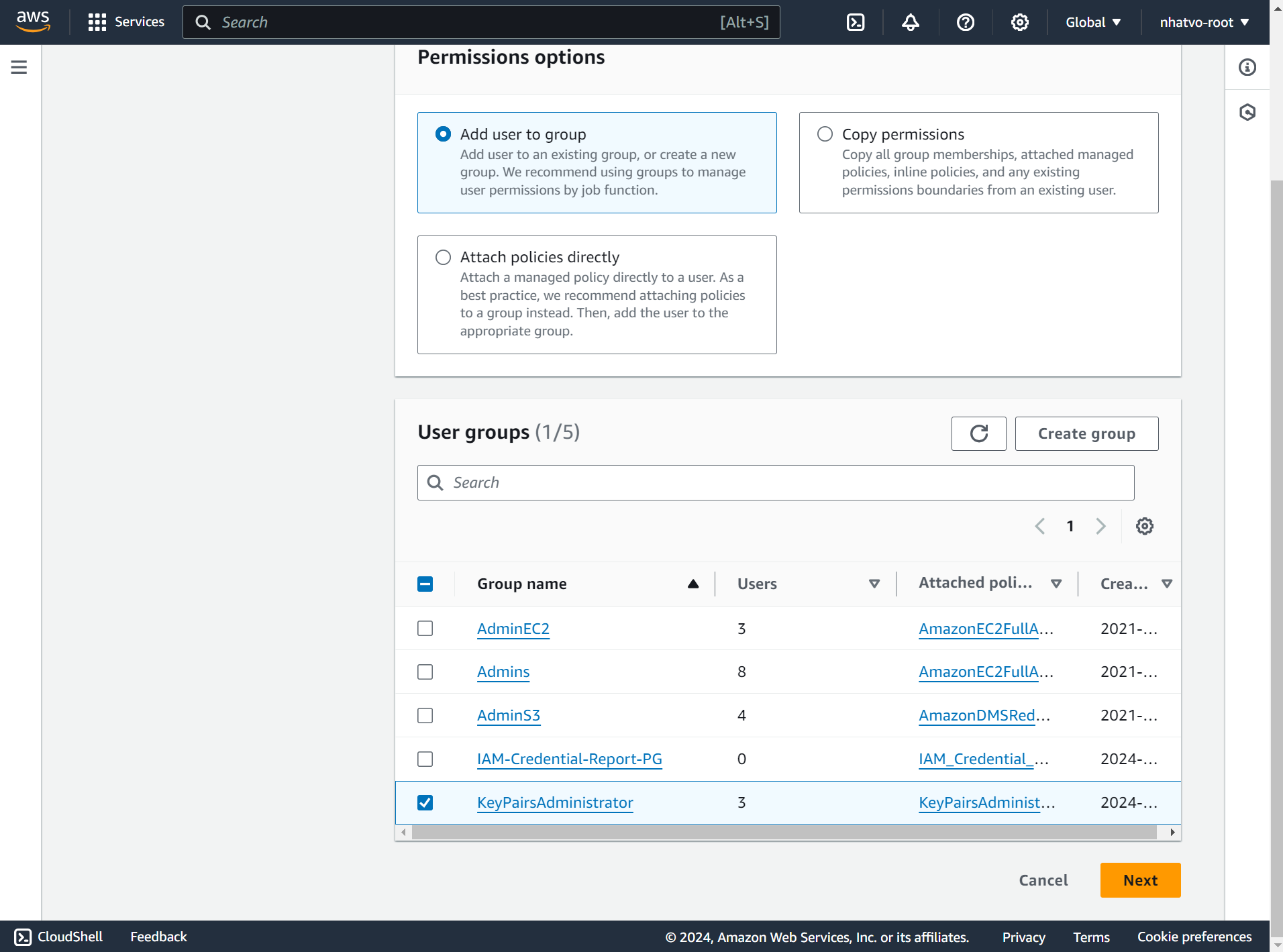Click the CloudShell footer label
The image size is (1283, 952).
tap(70, 937)
